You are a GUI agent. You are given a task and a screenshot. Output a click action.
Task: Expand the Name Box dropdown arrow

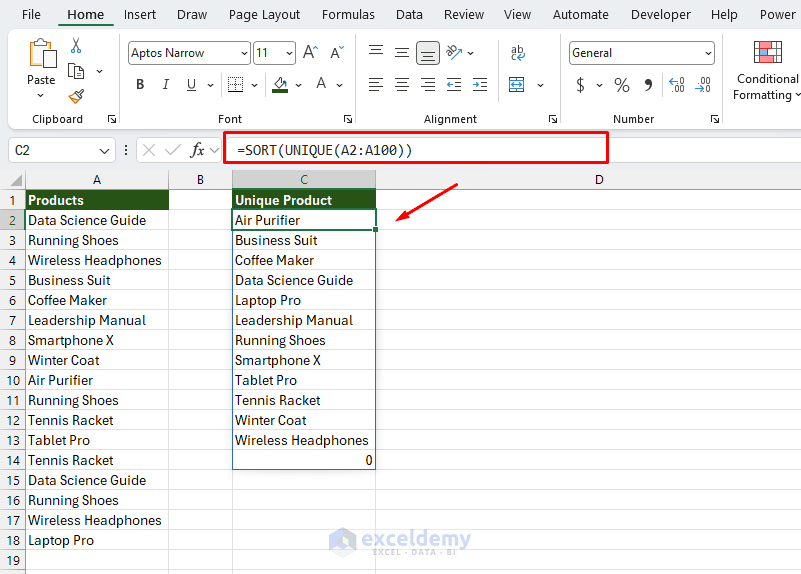point(104,151)
